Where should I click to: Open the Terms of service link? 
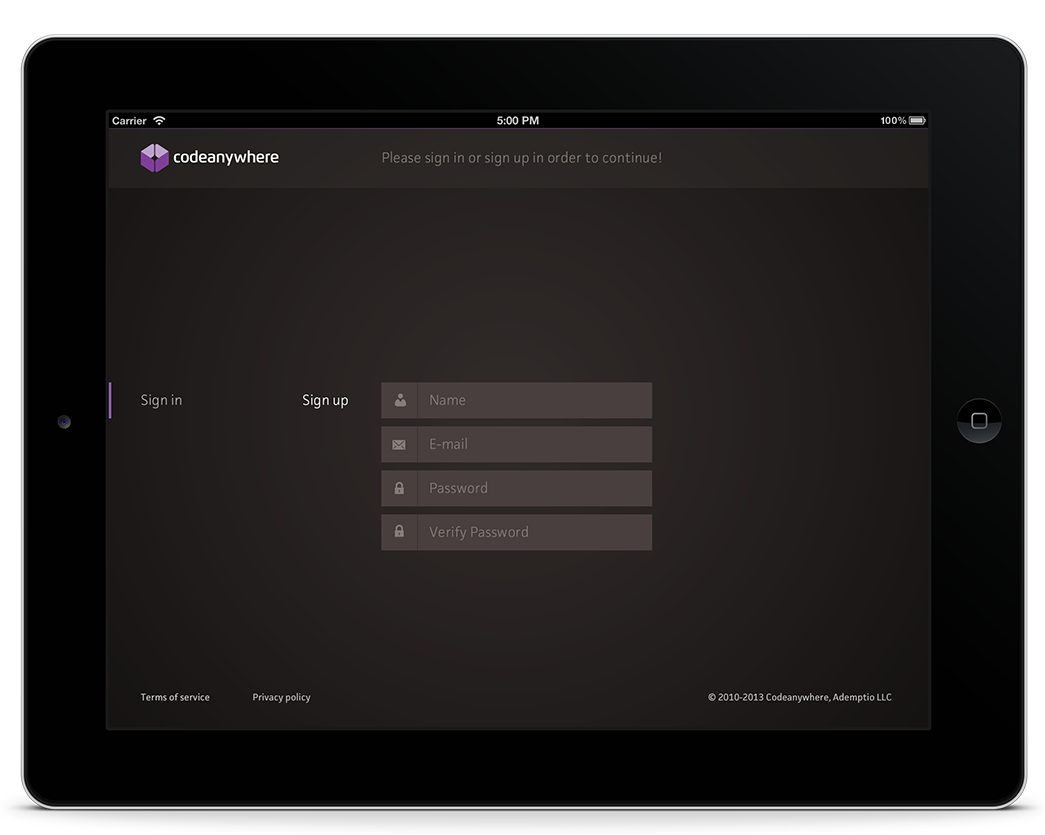(x=175, y=697)
